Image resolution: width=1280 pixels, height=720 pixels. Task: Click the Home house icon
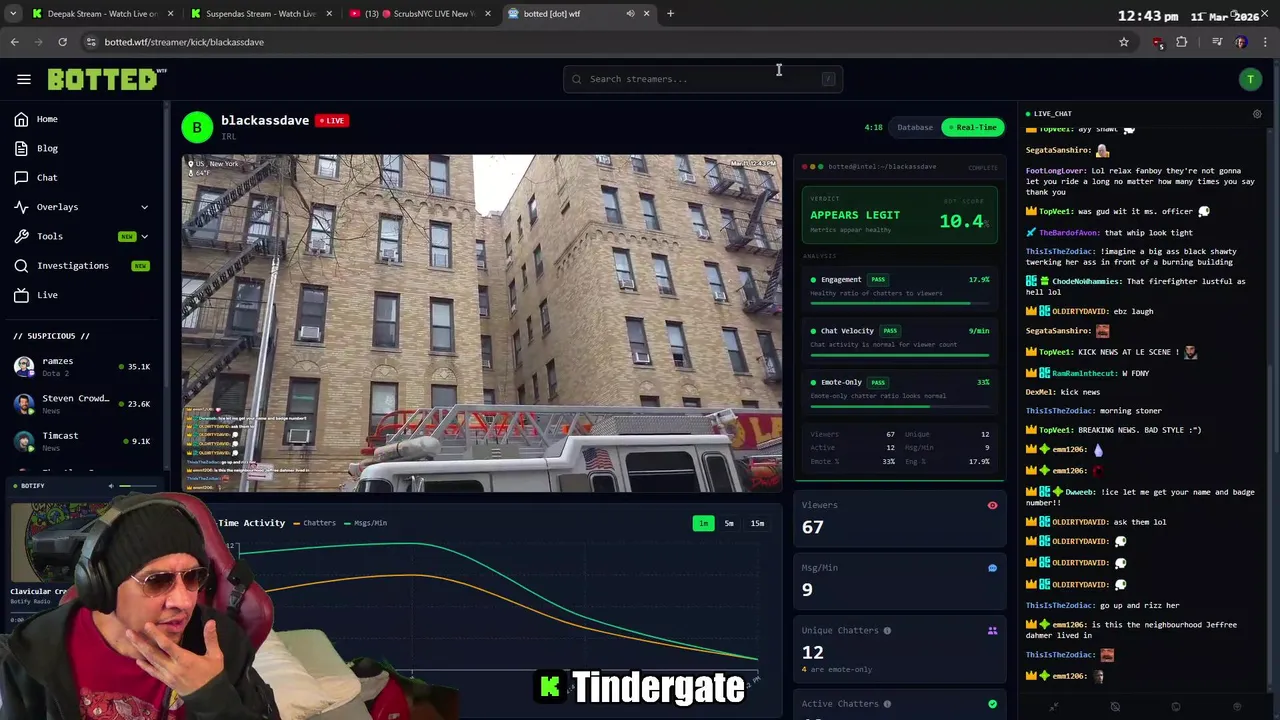tap(21, 119)
